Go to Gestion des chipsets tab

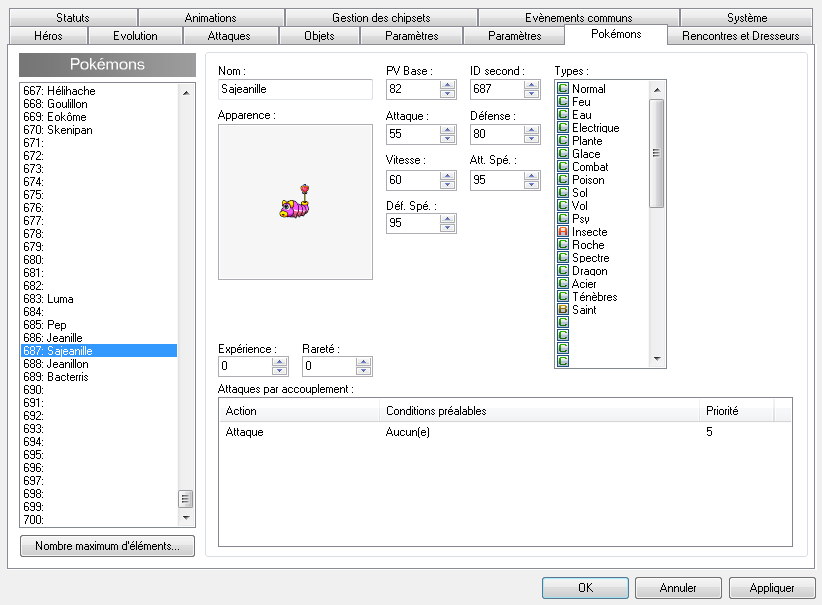tap(381, 17)
